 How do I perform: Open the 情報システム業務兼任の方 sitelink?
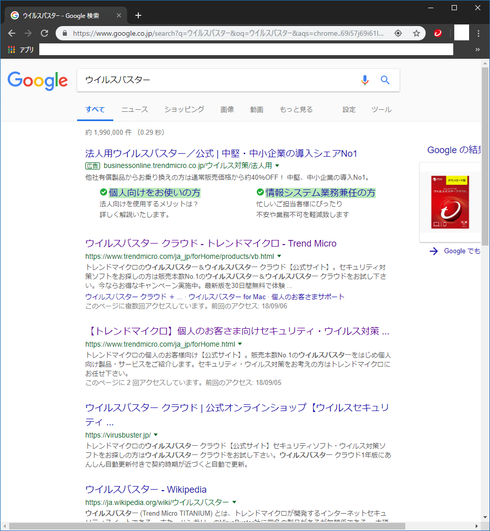pos(320,193)
